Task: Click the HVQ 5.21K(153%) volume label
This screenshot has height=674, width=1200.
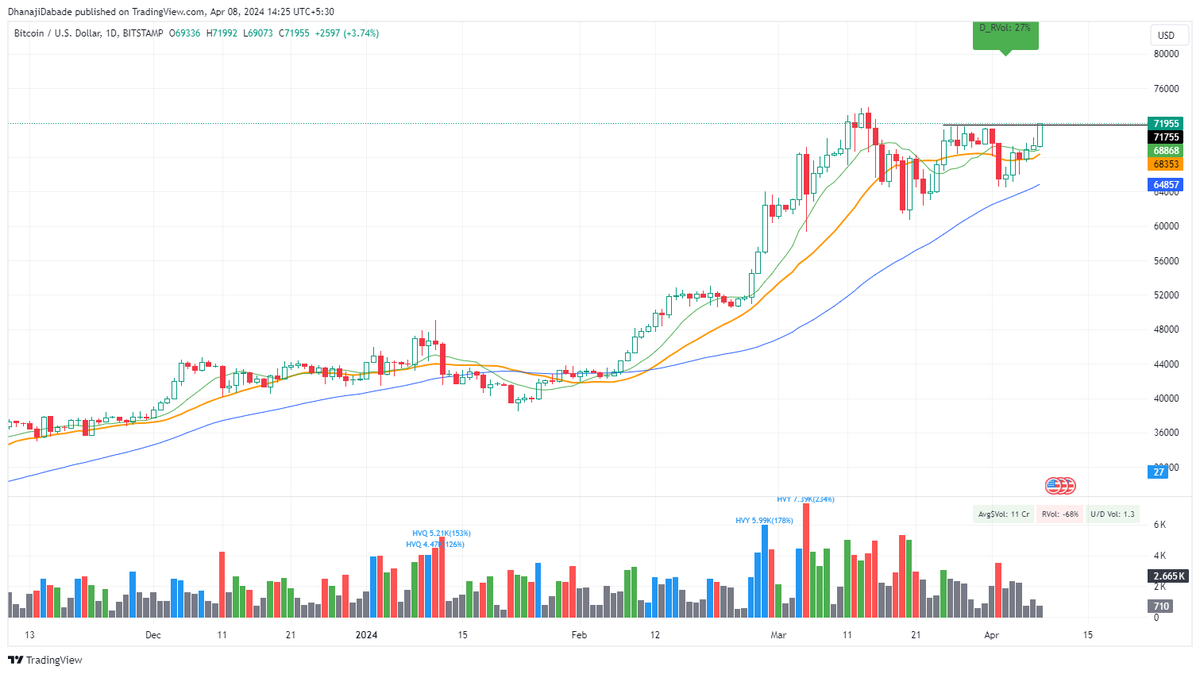Action: (x=442, y=533)
